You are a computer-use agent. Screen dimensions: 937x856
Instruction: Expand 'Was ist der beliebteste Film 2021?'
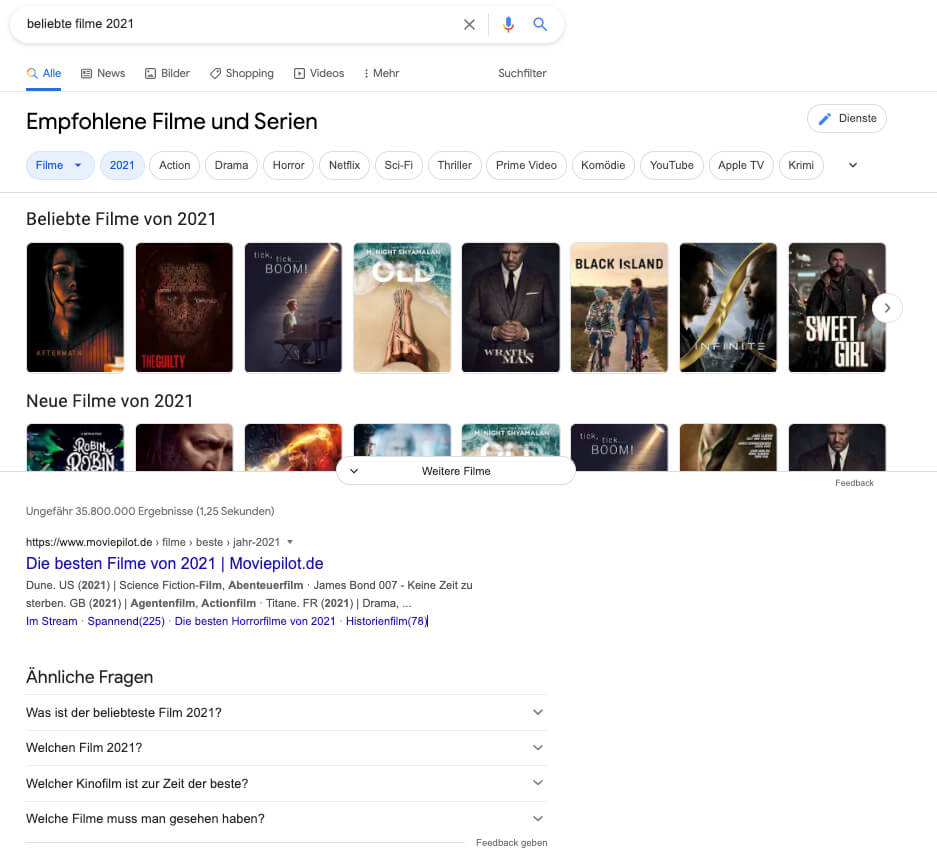[286, 713]
